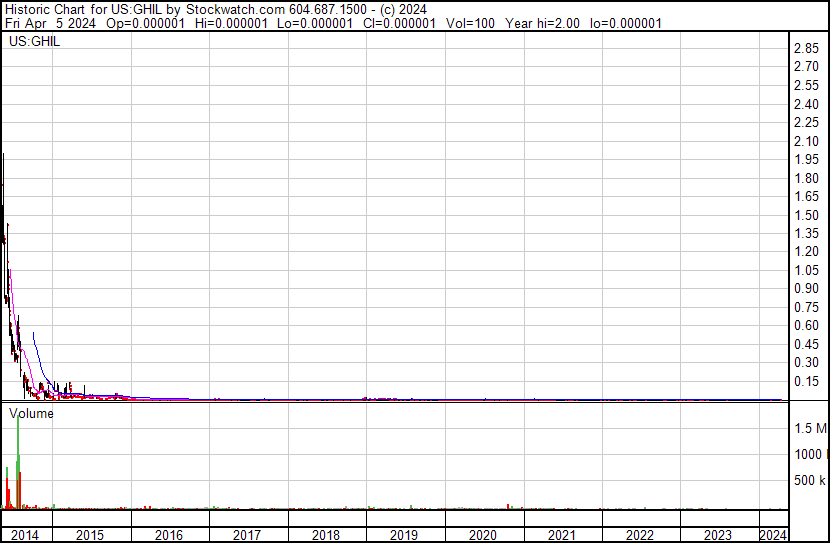Click the US:GHIL ticker label in the chart

point(35,43)
